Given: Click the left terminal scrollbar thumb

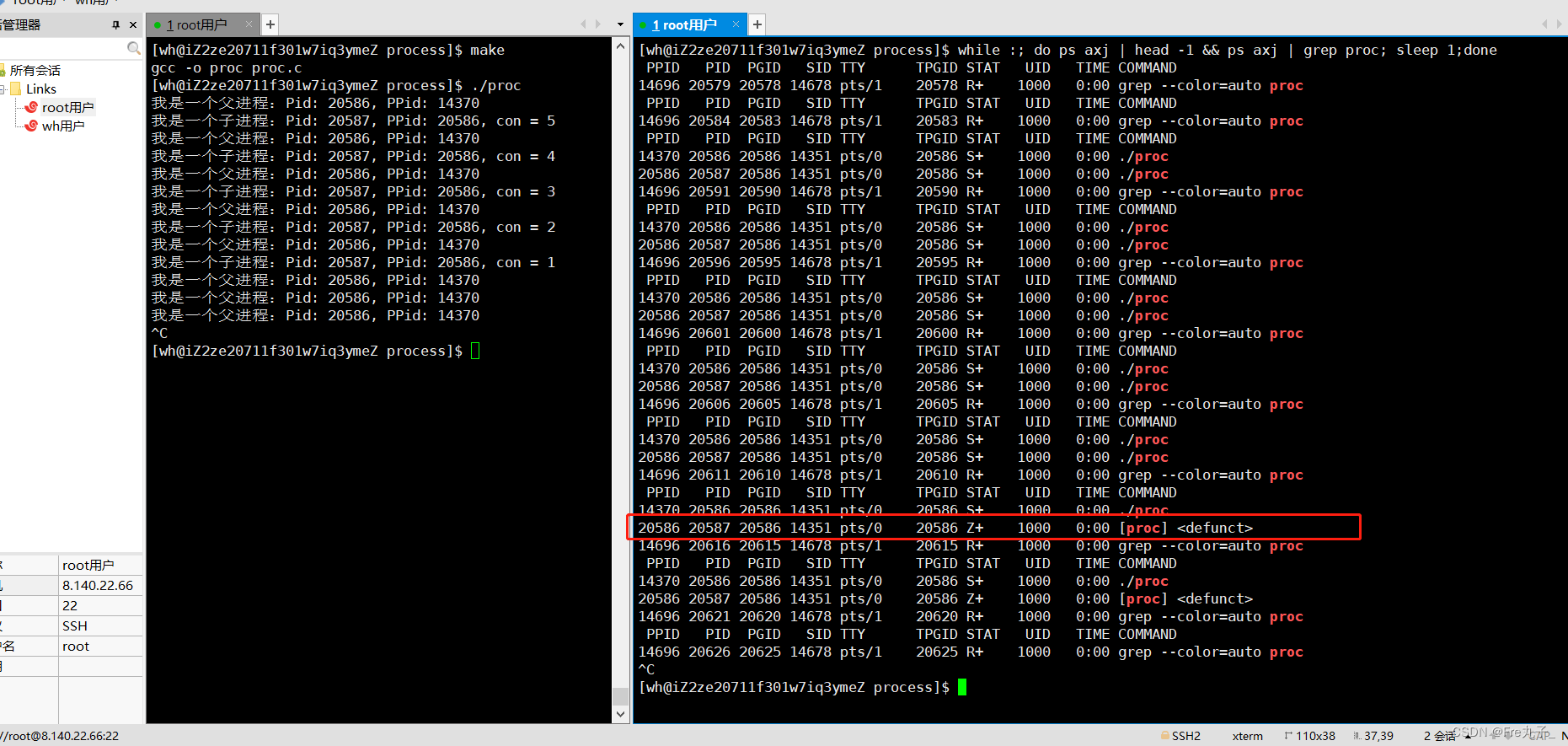Looking at the screenshot, I should (x=621, y=695).
